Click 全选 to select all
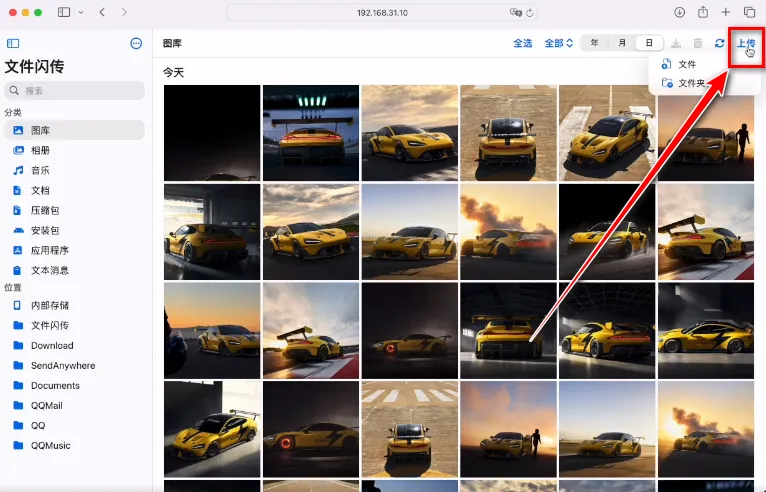This screenshot has width=766, height=492. coord(522,44)
